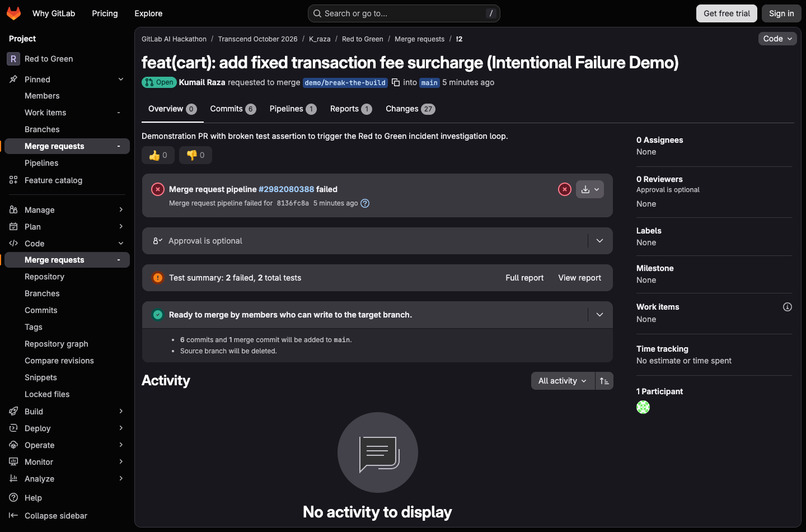The image size is (806, 532).
Task: Click the Search or go to field
Action: tap(404, 13)
